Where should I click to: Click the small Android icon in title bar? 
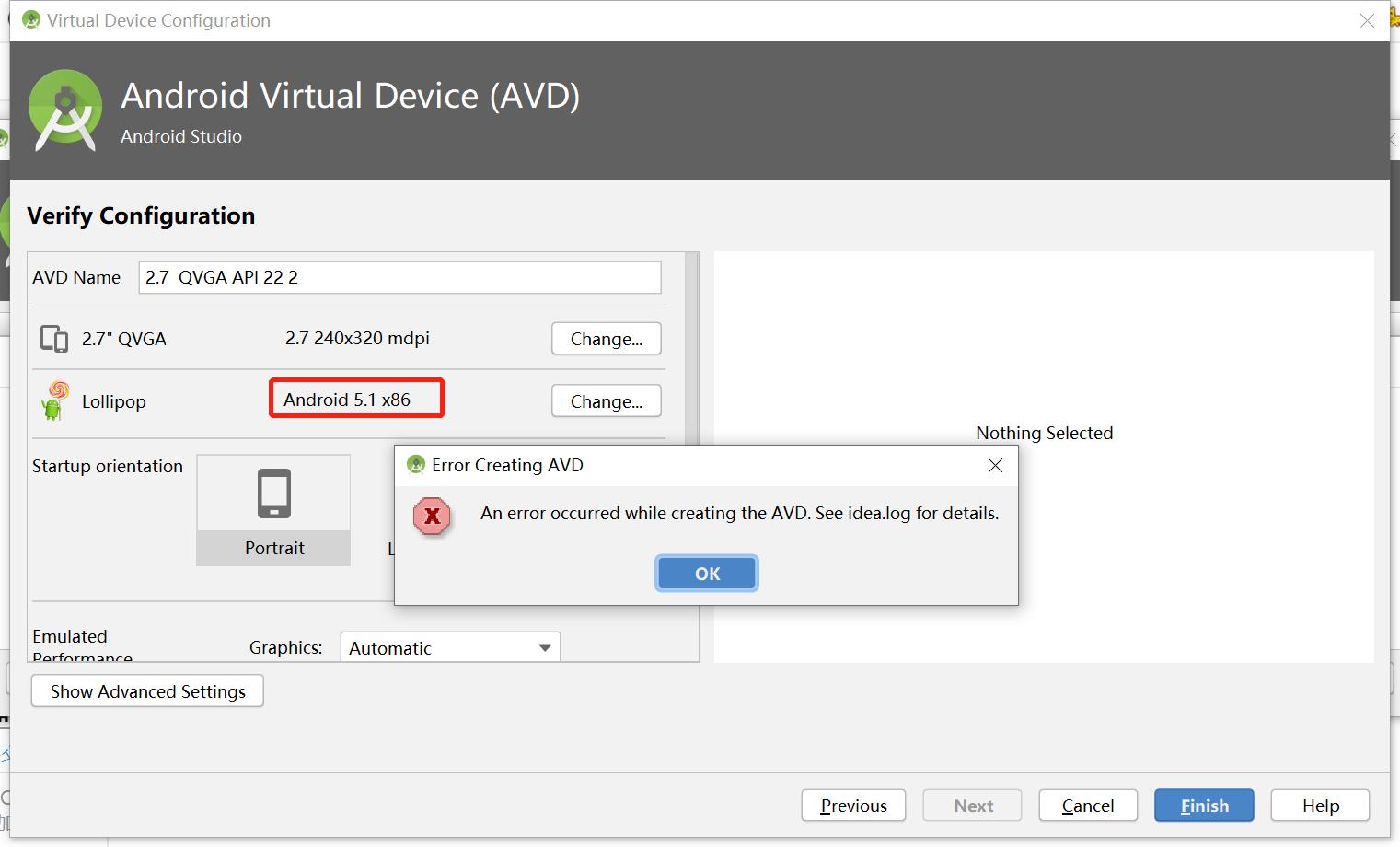tap(31, 20)
